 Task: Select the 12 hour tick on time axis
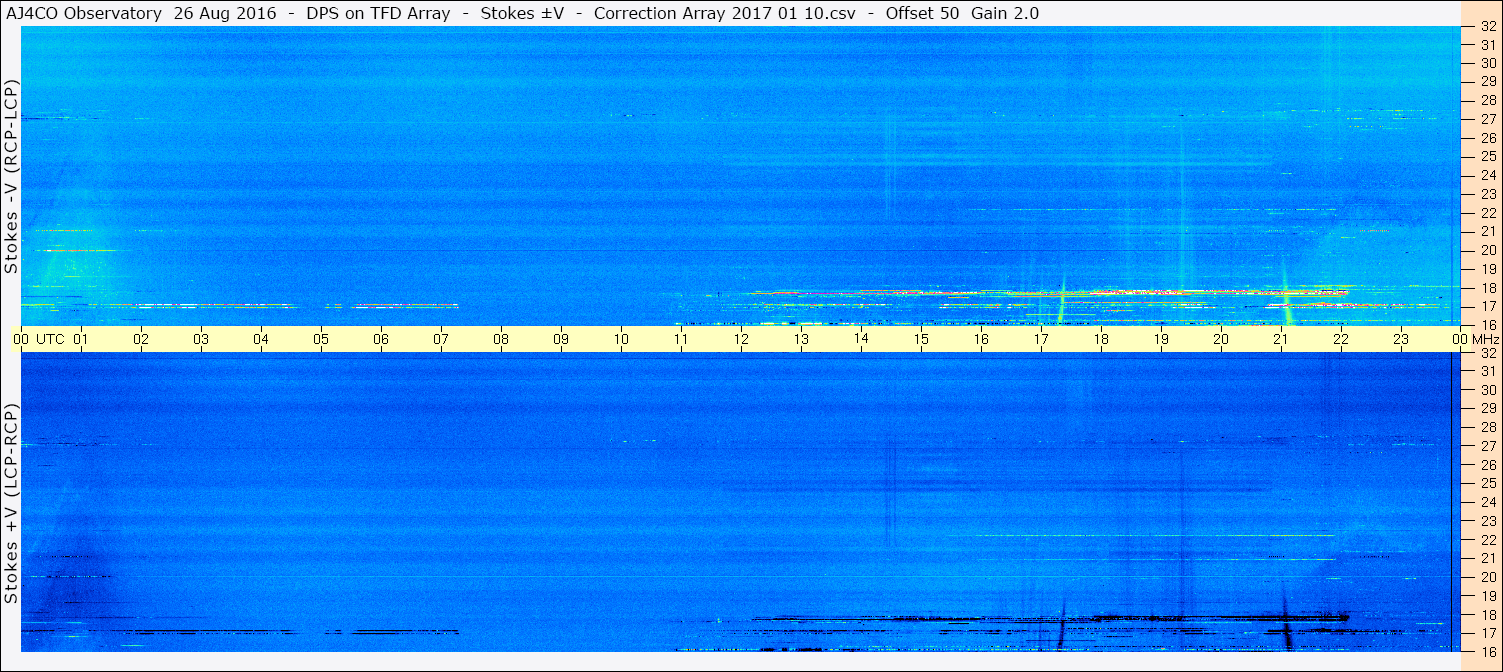tap(741, 340)
